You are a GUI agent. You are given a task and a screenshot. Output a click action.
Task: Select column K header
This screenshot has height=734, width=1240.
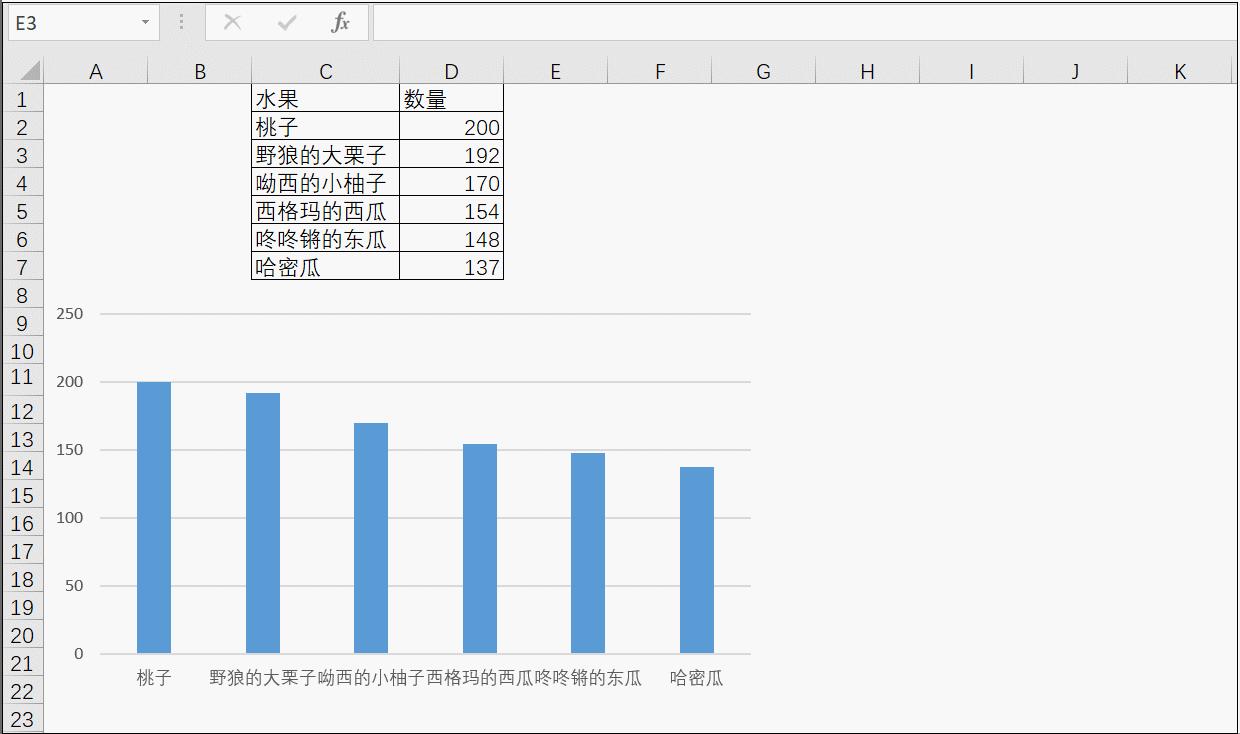(1180, 71)
